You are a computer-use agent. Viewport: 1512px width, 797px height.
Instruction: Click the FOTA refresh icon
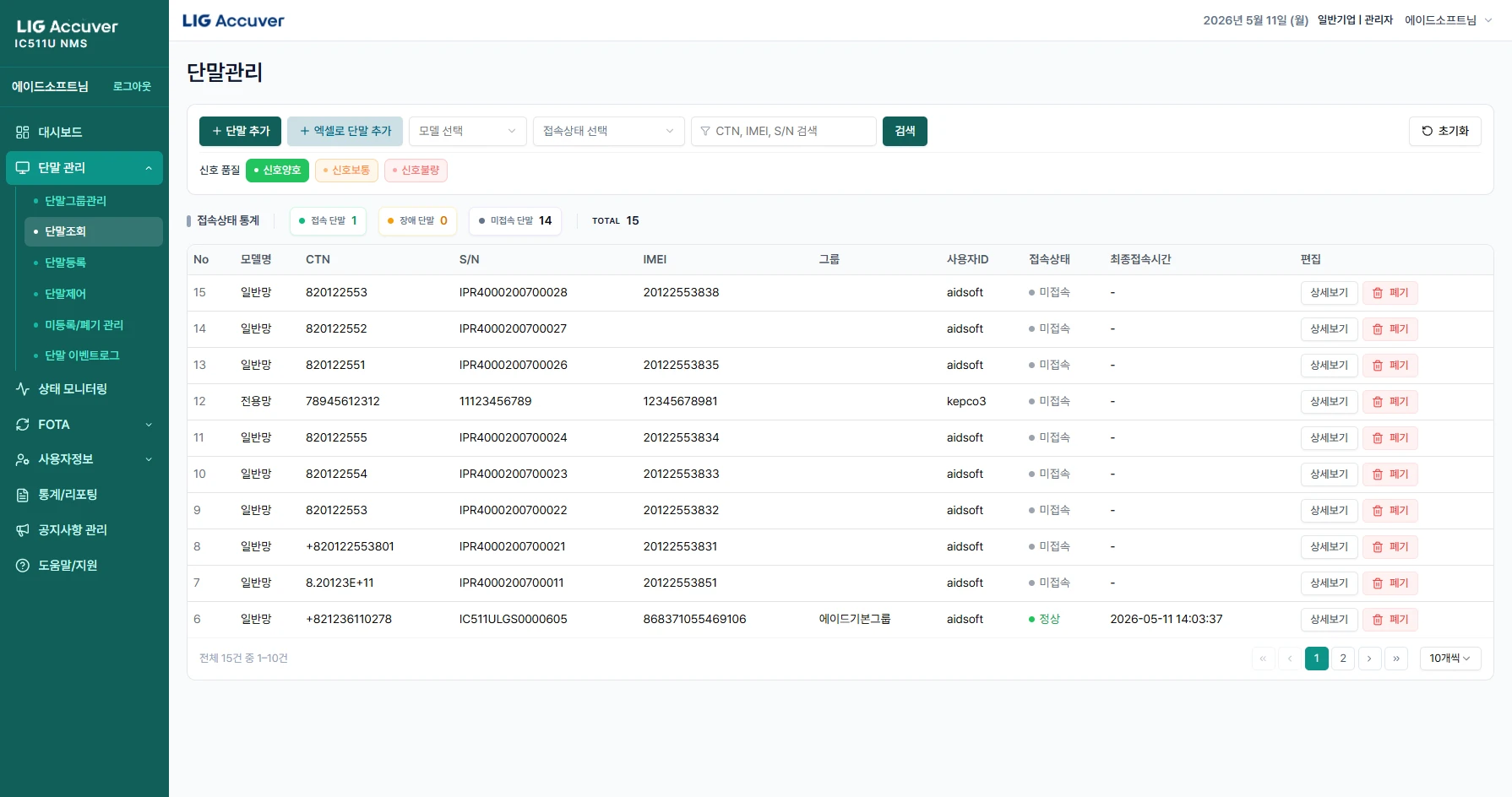23,425
